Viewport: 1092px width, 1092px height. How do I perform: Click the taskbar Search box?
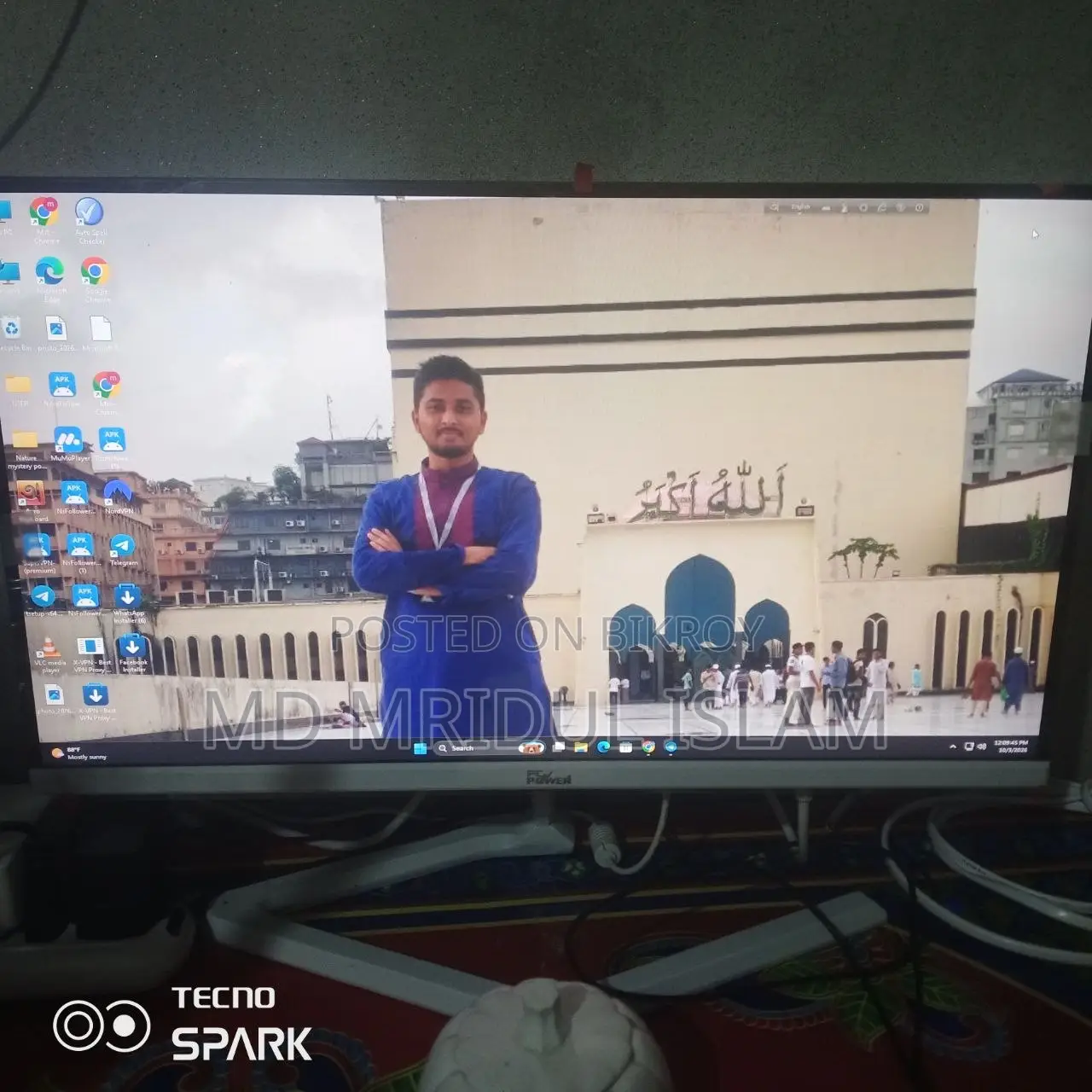coord(491,748)
